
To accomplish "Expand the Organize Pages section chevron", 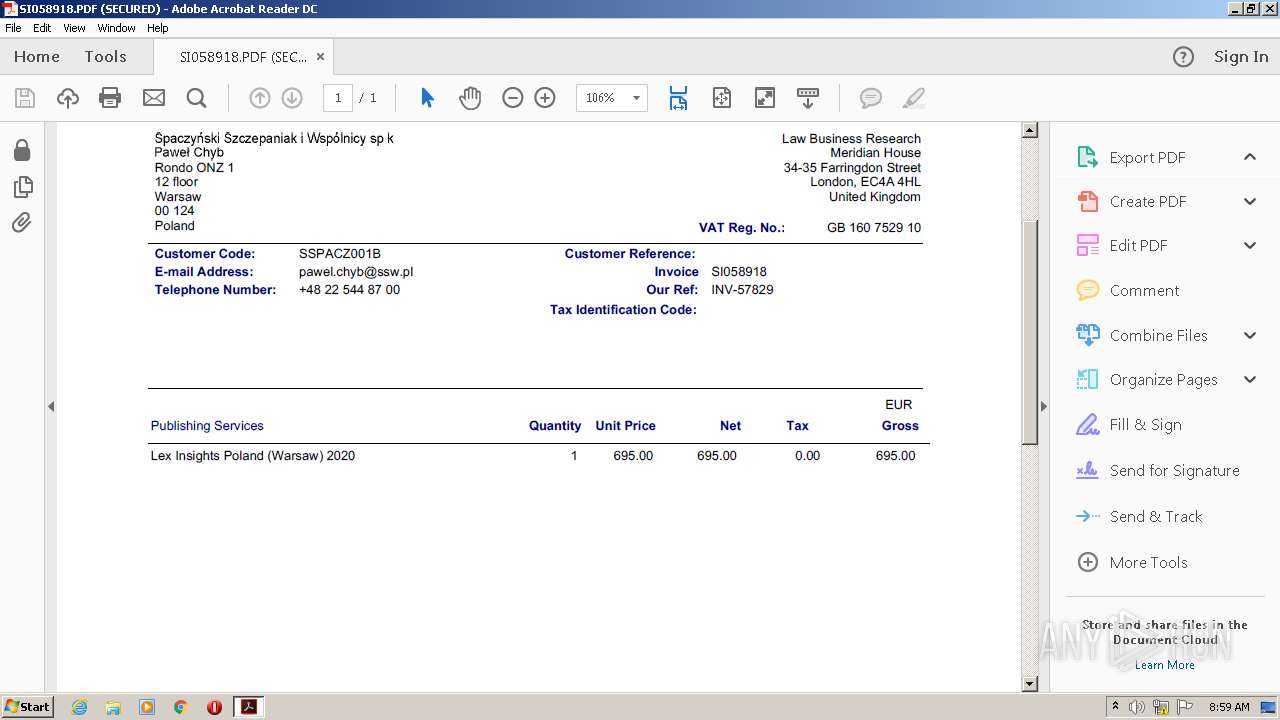I will pyautogui.click(x=1250, y=379).
